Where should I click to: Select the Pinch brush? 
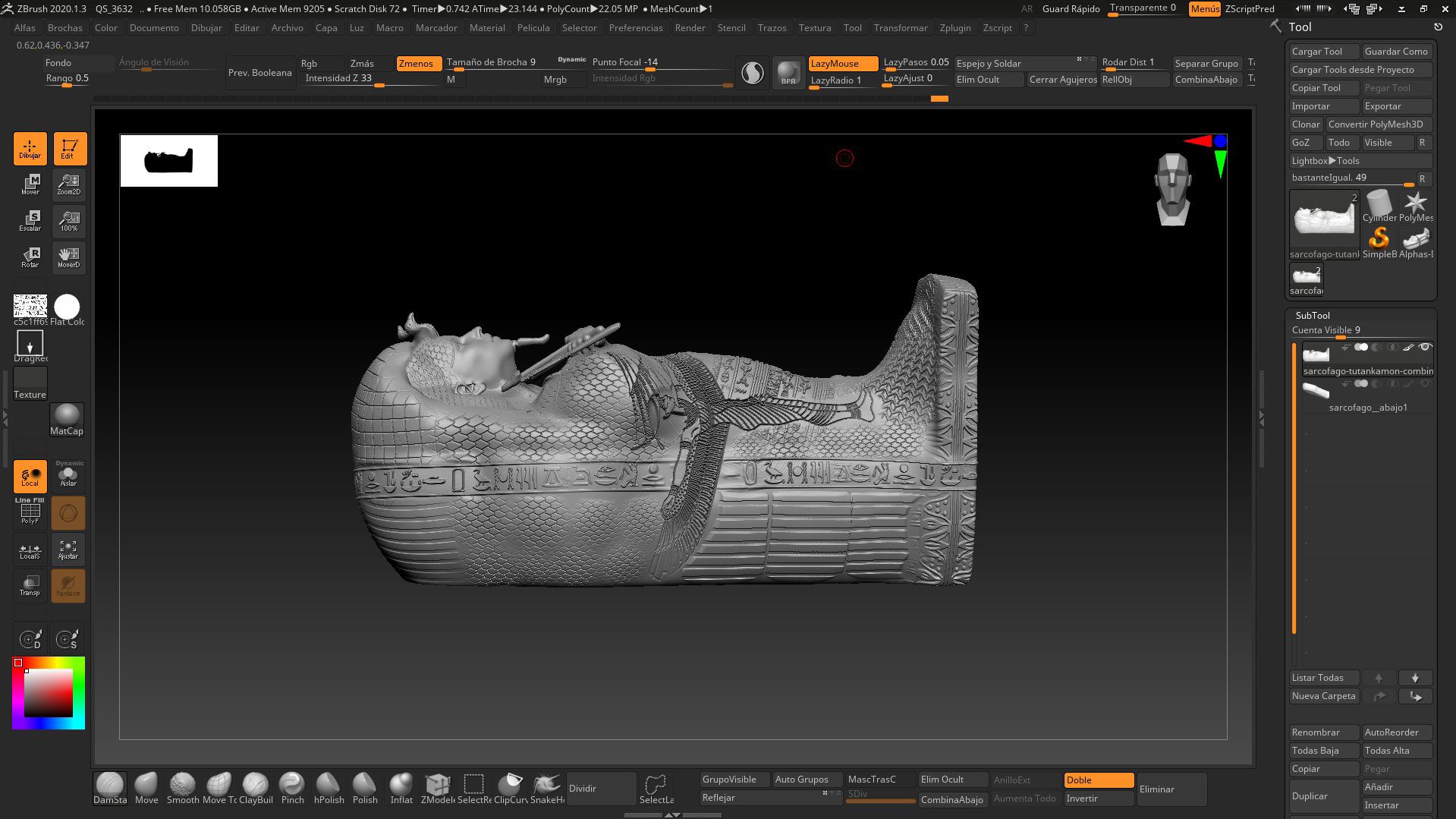pyautogui.click(x=292, y=789)
